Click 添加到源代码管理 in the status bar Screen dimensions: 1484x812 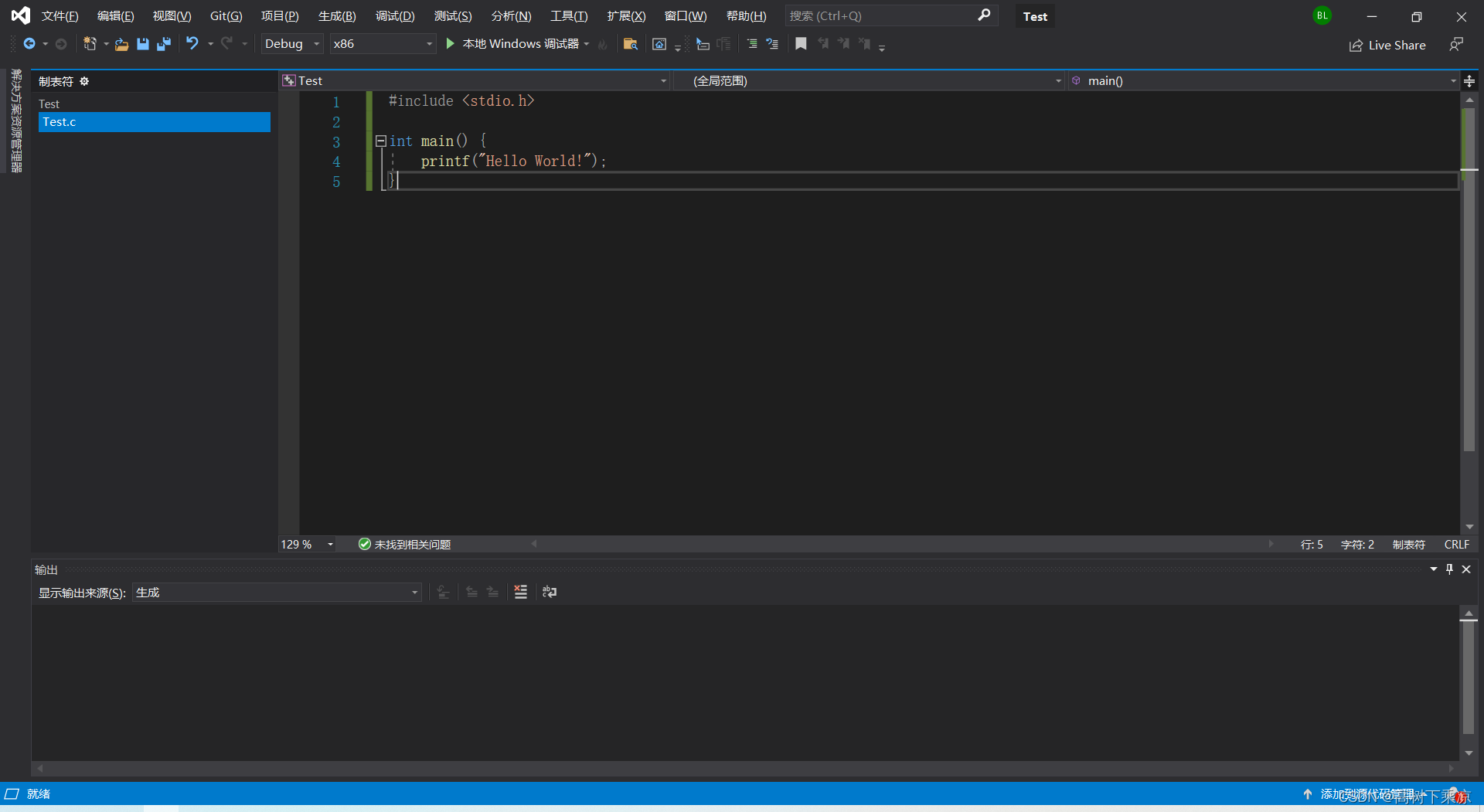coord(1368,793)
